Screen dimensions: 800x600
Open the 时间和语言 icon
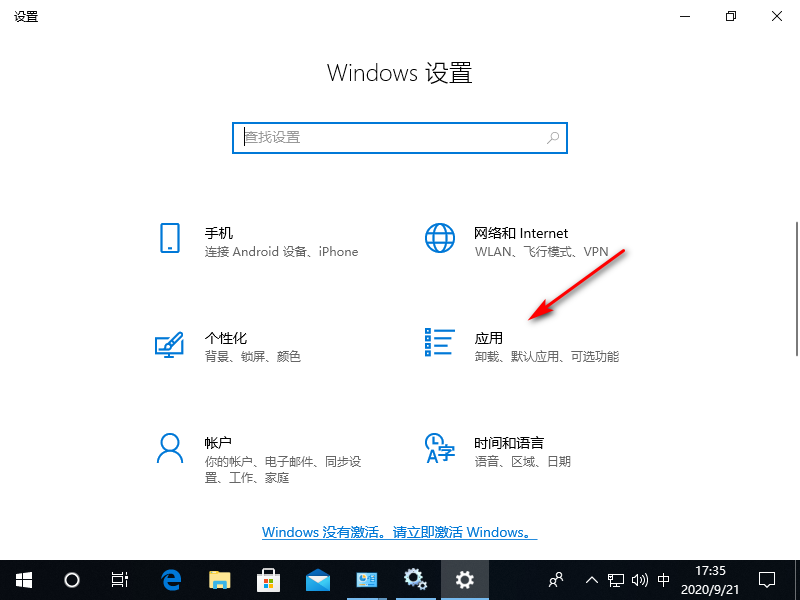[x=440, y=448]
